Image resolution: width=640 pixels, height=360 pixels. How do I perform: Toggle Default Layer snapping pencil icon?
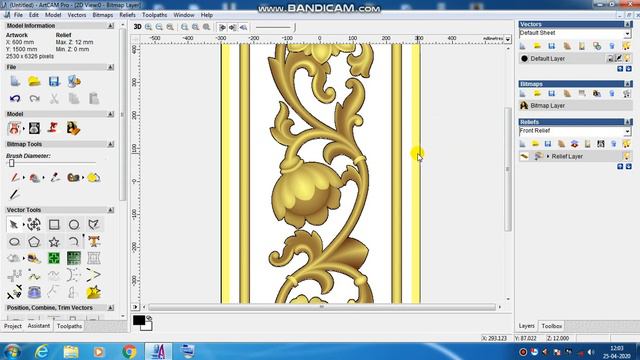pos(619,58)
